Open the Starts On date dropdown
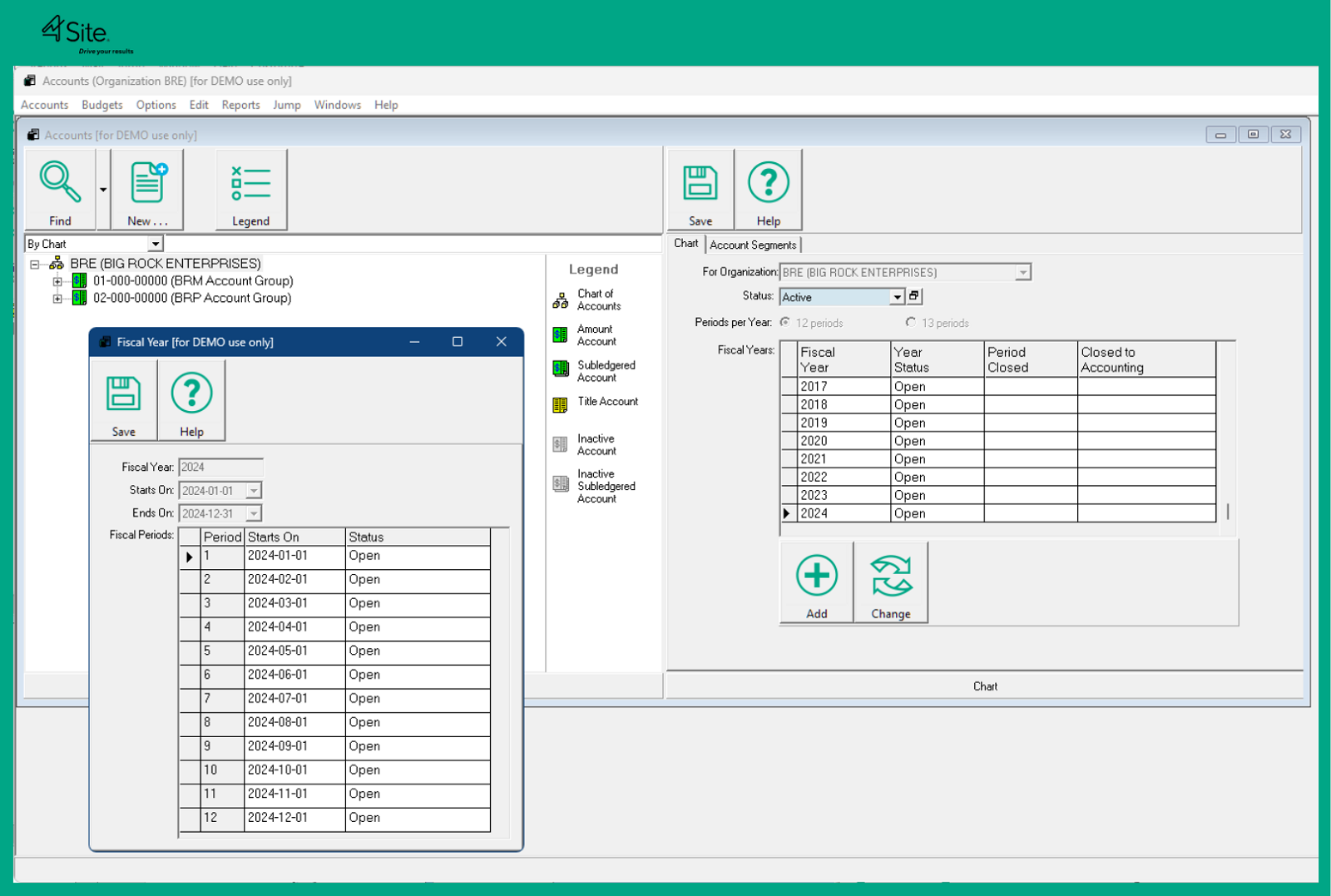1331x896 pixels. (x=254, y=491)
